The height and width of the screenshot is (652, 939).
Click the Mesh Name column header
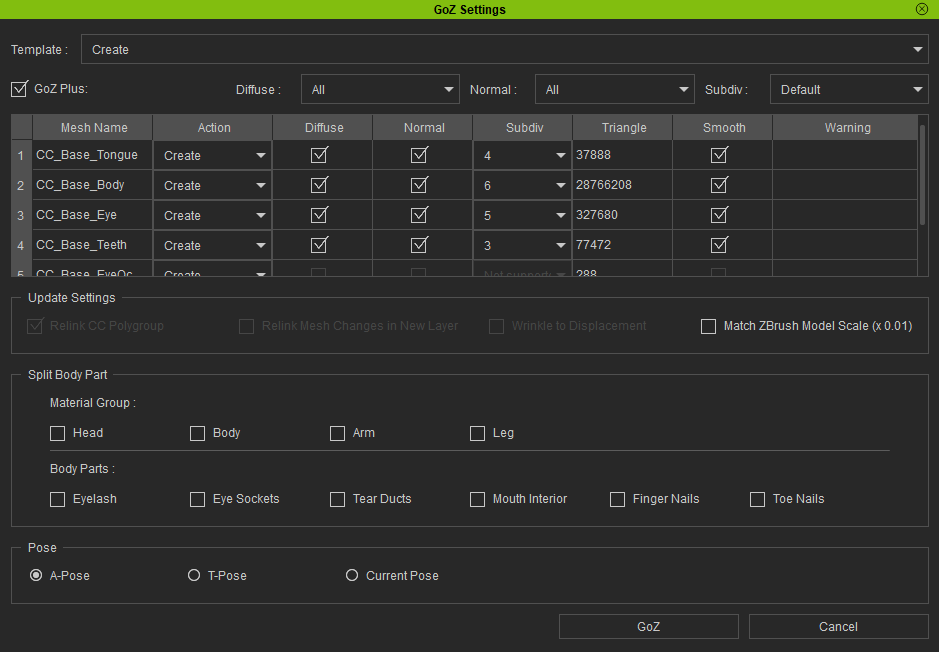point(93,128)
